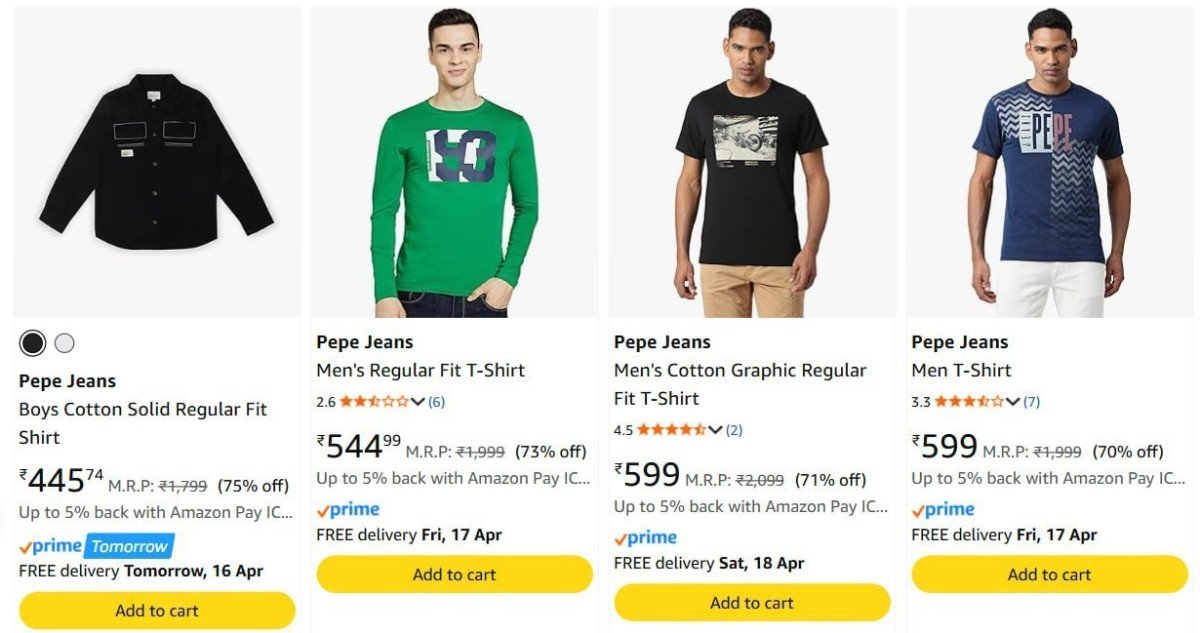Click the Prime Tomorrow badge
This screenshot has height=633, width=1200.
[x=96, y=546]
